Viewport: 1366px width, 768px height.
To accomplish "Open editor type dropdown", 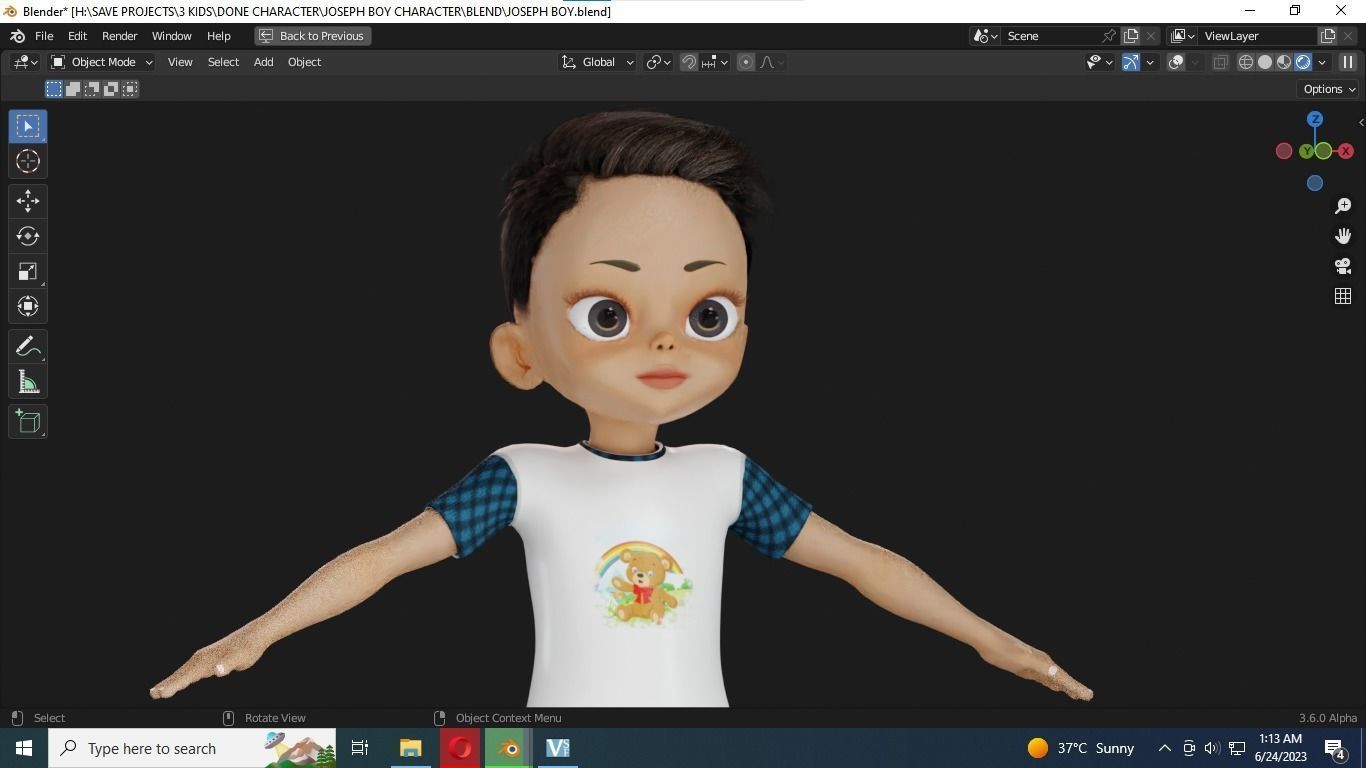I will pos(25,62).
